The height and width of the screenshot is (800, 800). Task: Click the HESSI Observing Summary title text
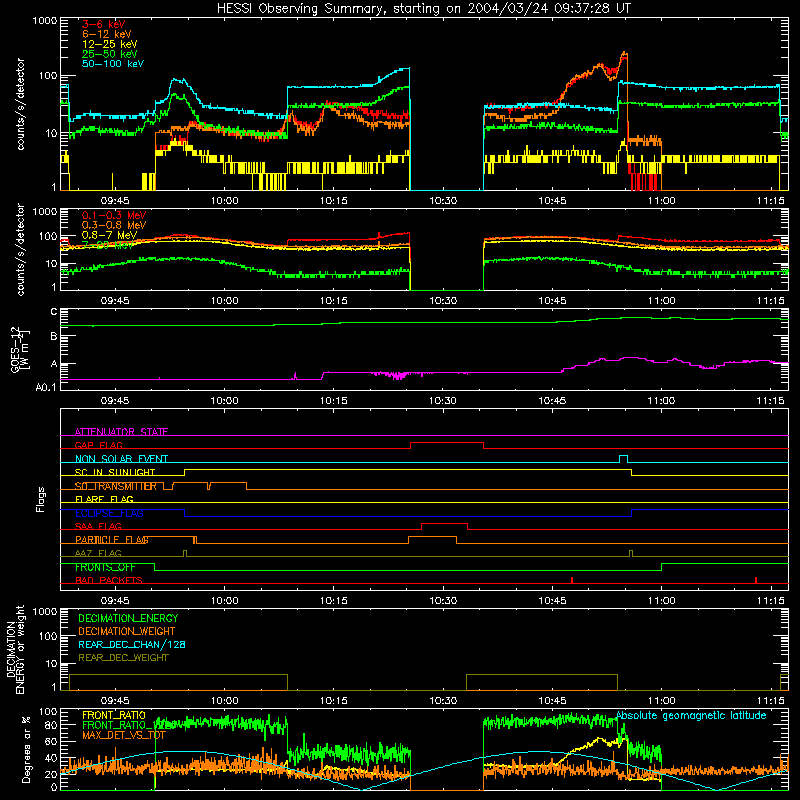tap(423, 9)
